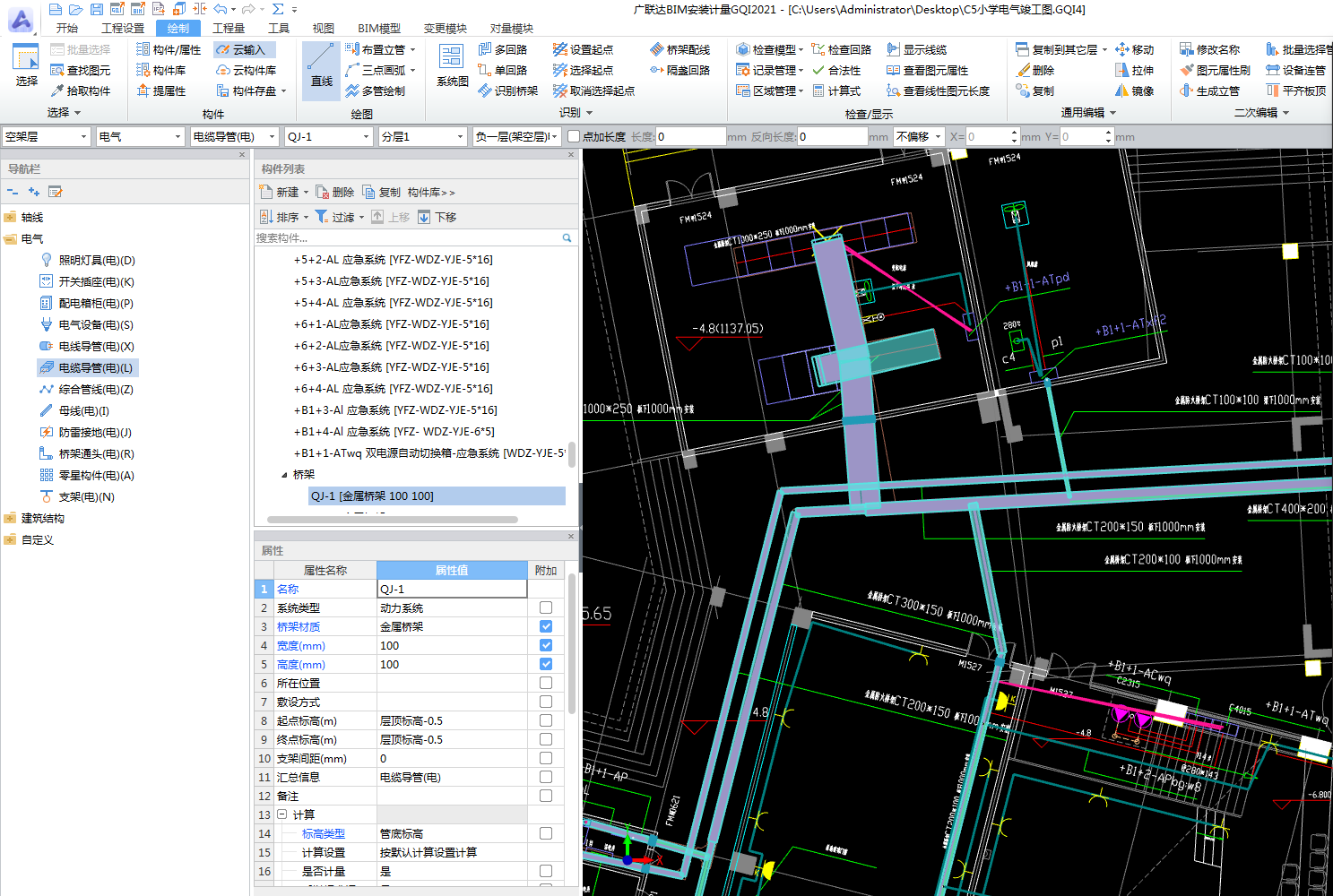Click 图元属性刷 tool

pyautogui.click(x=1215, y=70)
